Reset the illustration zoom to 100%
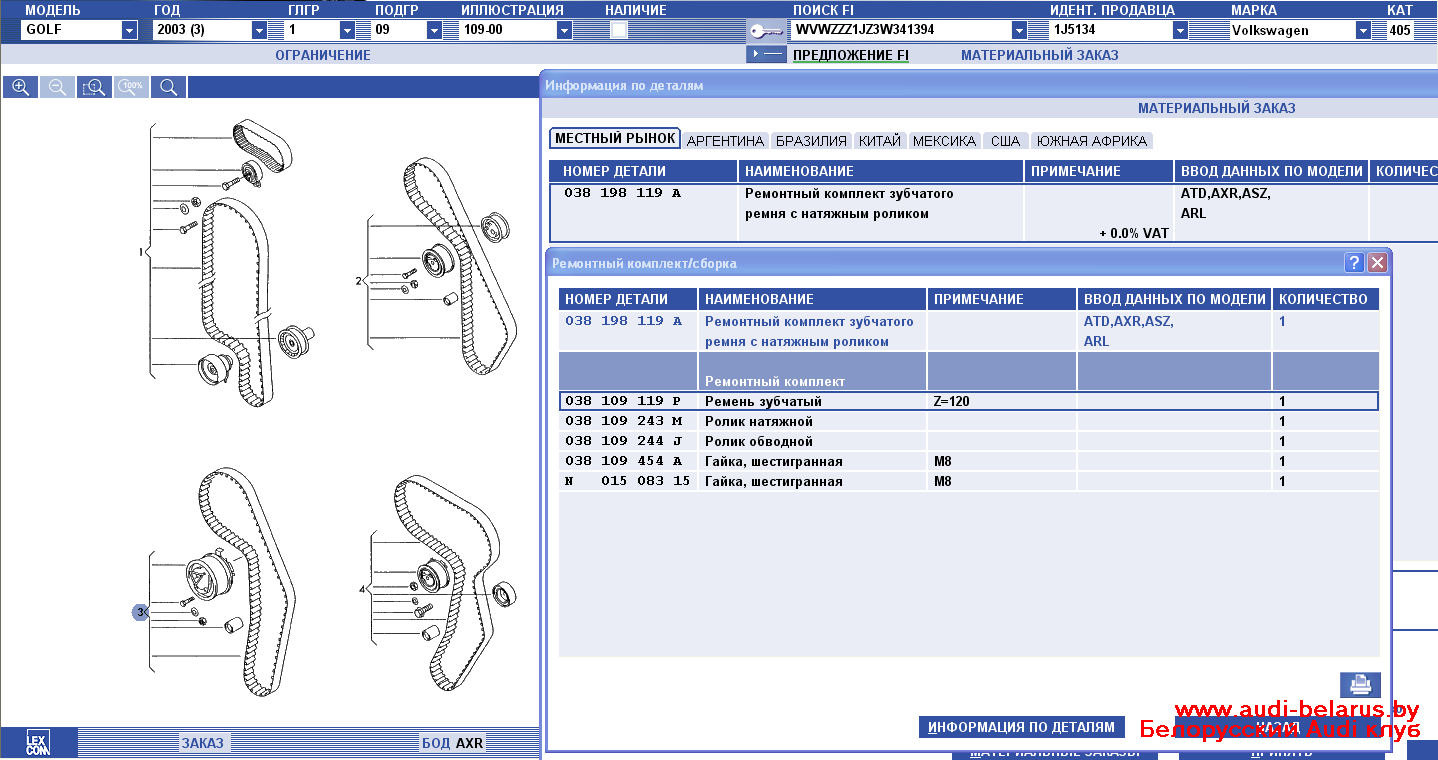Viewport: 1438px width, 760px height. (x=131, y=87)
